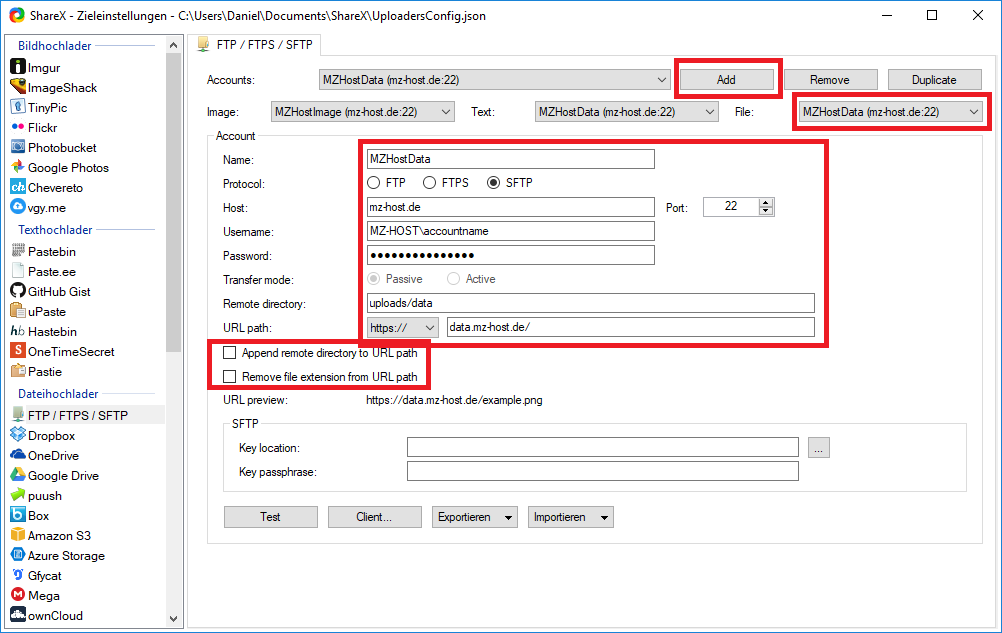Increase the Port number with up arrow

click(766, 202)
